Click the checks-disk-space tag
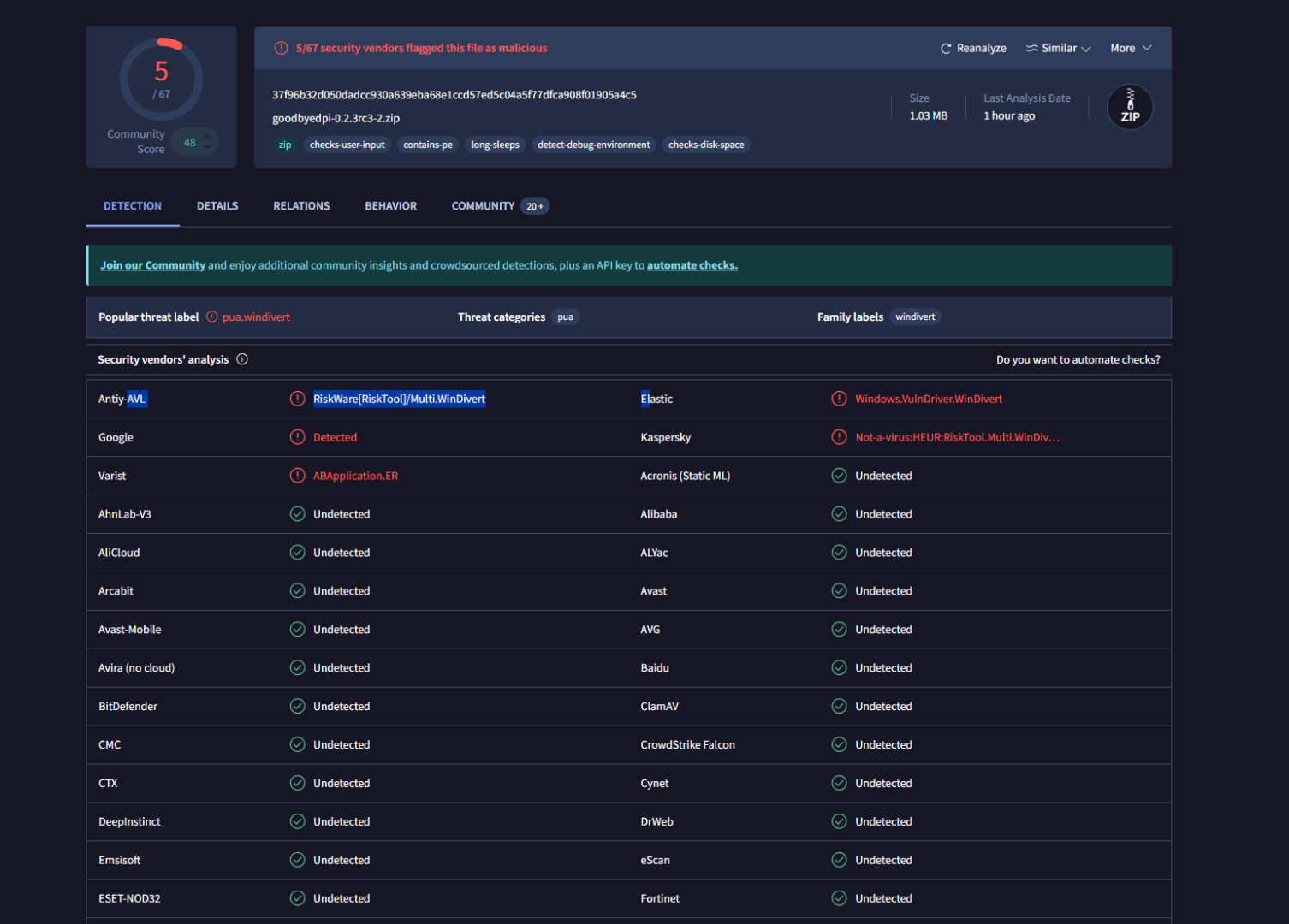 coord(706,145)
